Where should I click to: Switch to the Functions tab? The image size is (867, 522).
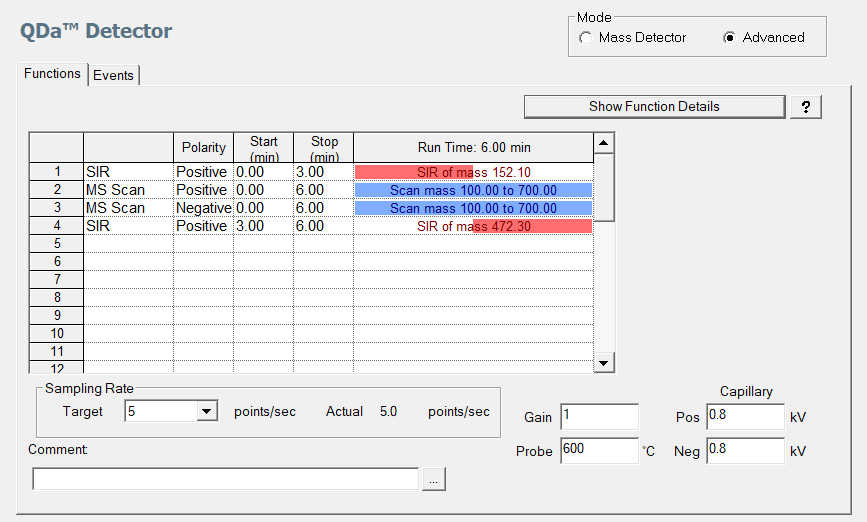[53, 74]
